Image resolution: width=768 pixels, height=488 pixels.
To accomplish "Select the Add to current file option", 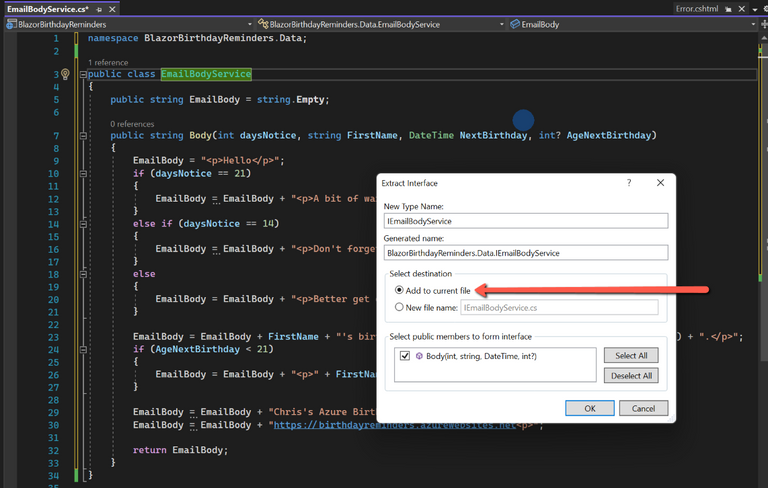I will coord(400,290).
